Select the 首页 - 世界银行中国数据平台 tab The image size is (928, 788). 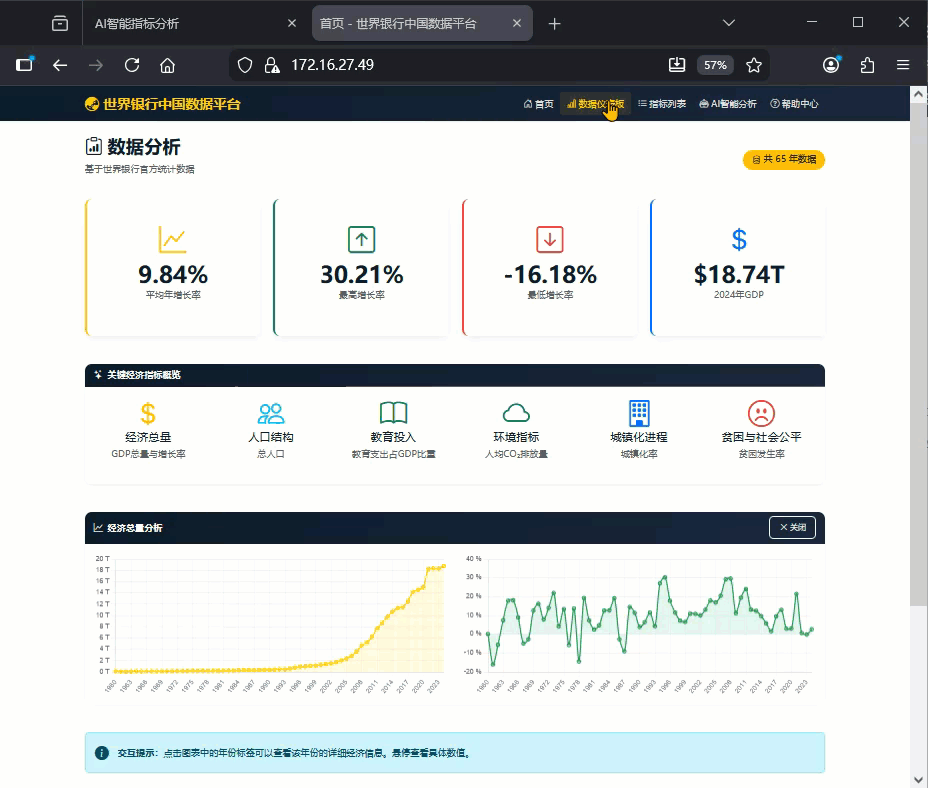pyautogui.click(x=422, y=23)
